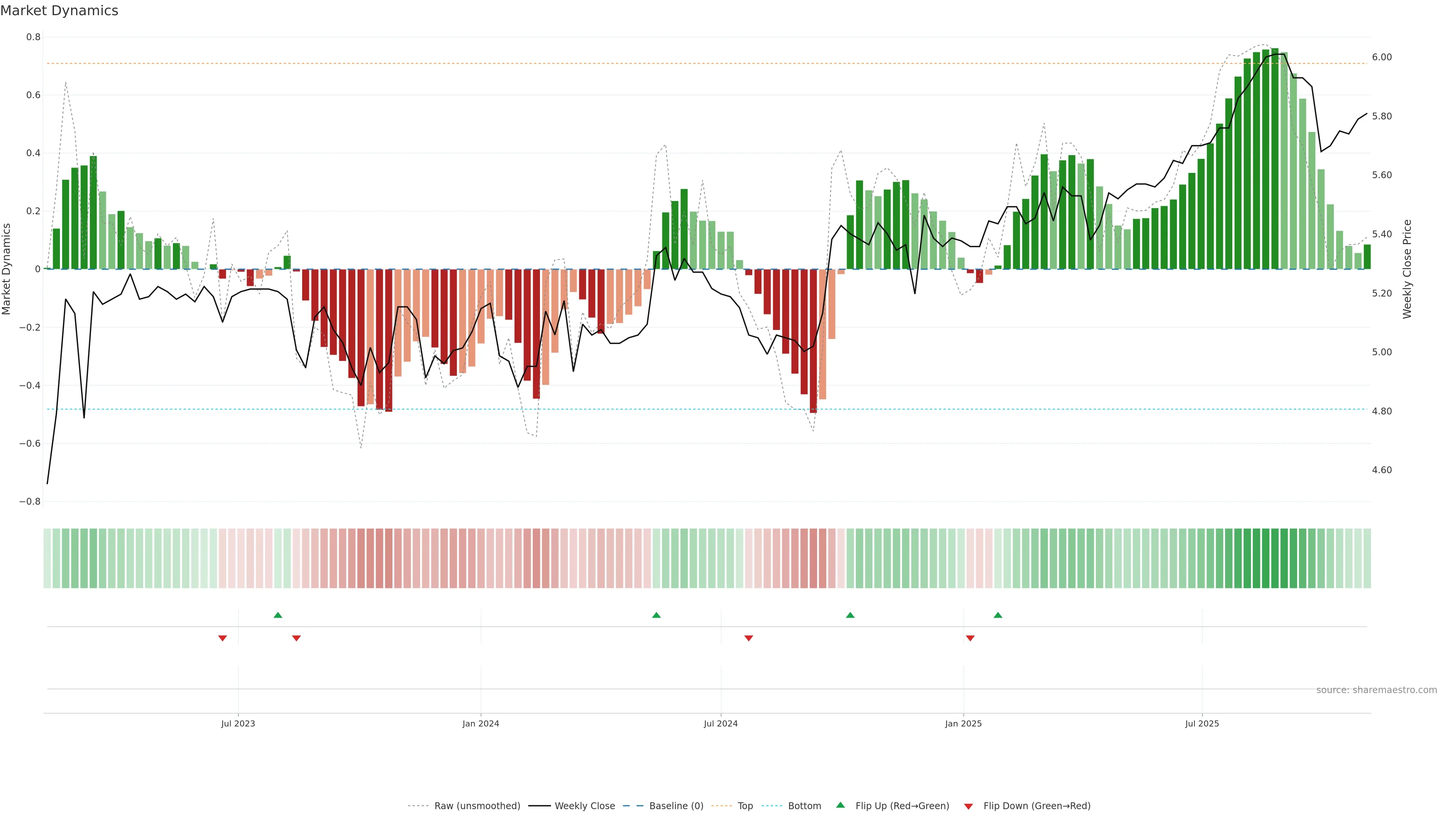The width and height of the screenshot is (1456, 819).
Task: Click the source sharemaestro.com text
Action: tap(1376, 690)
